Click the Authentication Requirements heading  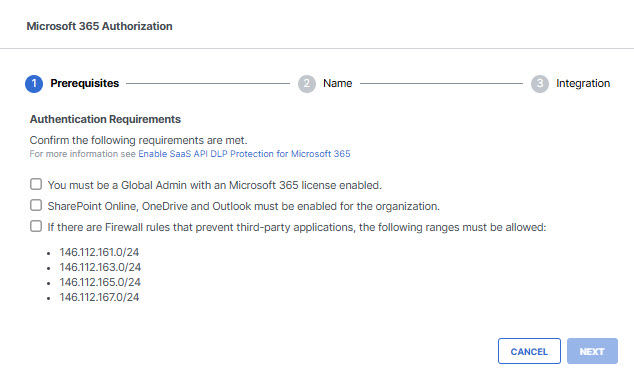coord(105,119)
